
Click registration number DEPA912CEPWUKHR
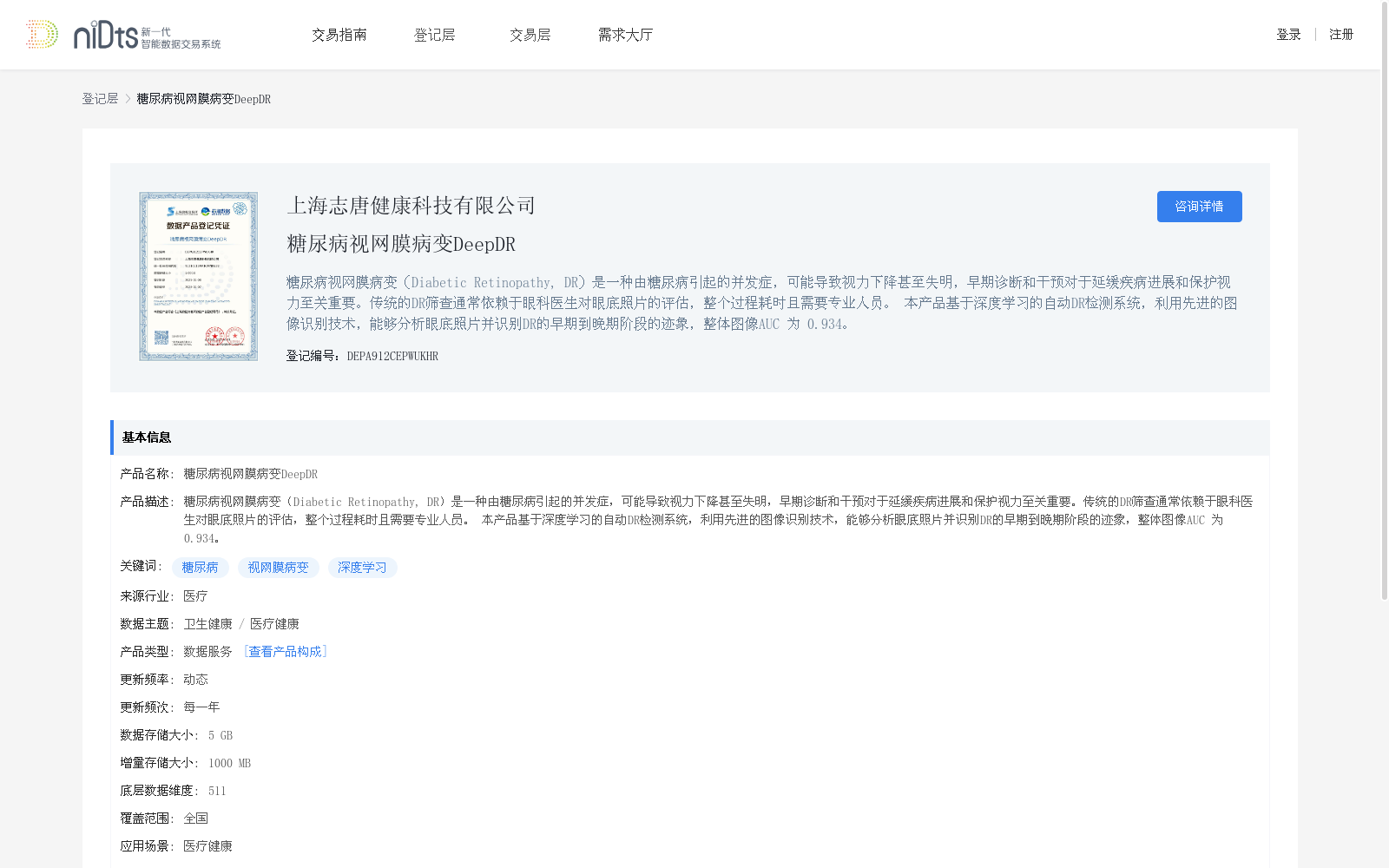[392, 356]
